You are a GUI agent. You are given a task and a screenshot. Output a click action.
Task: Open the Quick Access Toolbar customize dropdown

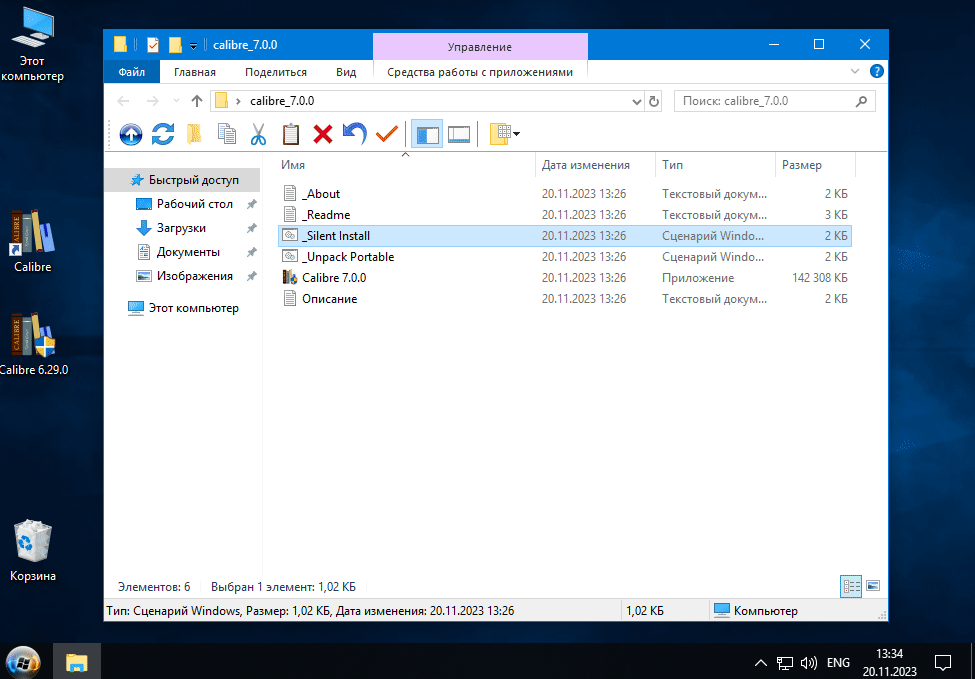pos(193,45)
